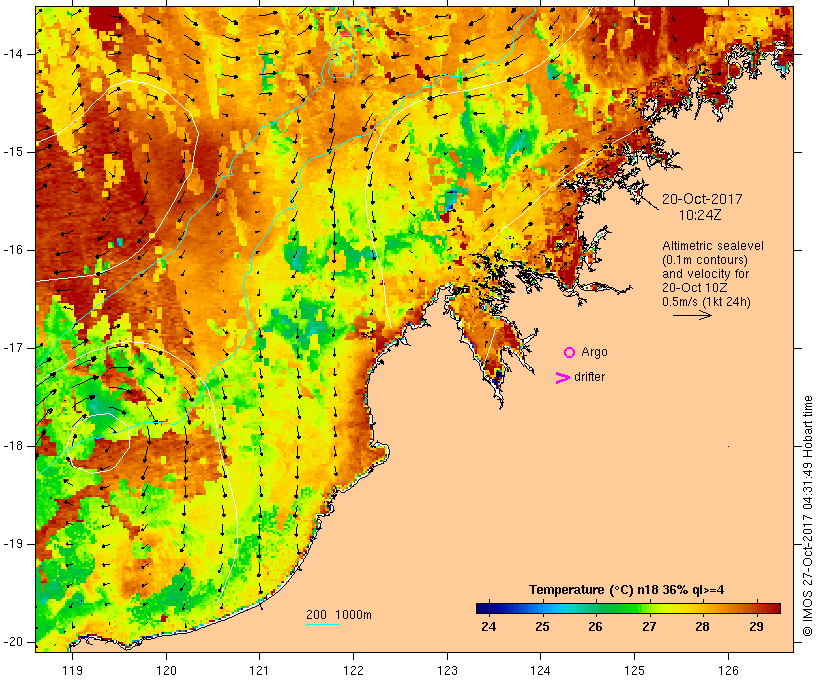Click the color bar value '24'
The height and width of the screenshot is (680, 820).
(x=488, y=627)
